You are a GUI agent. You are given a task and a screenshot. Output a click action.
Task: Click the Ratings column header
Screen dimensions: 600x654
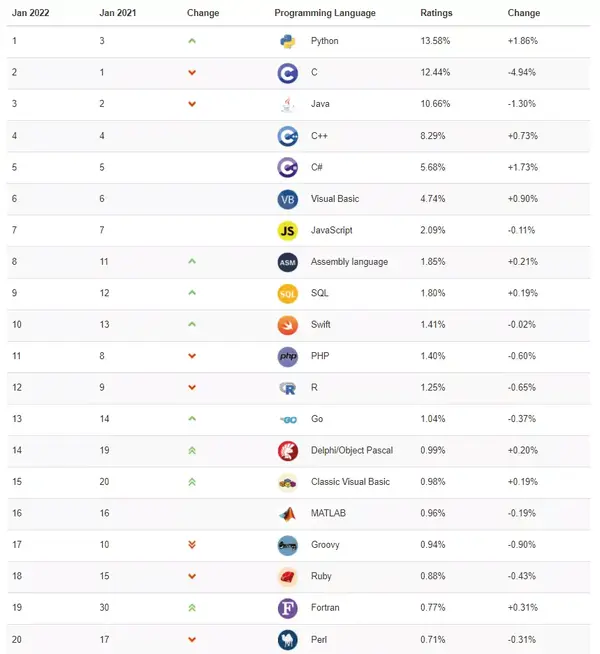[437, 13]
